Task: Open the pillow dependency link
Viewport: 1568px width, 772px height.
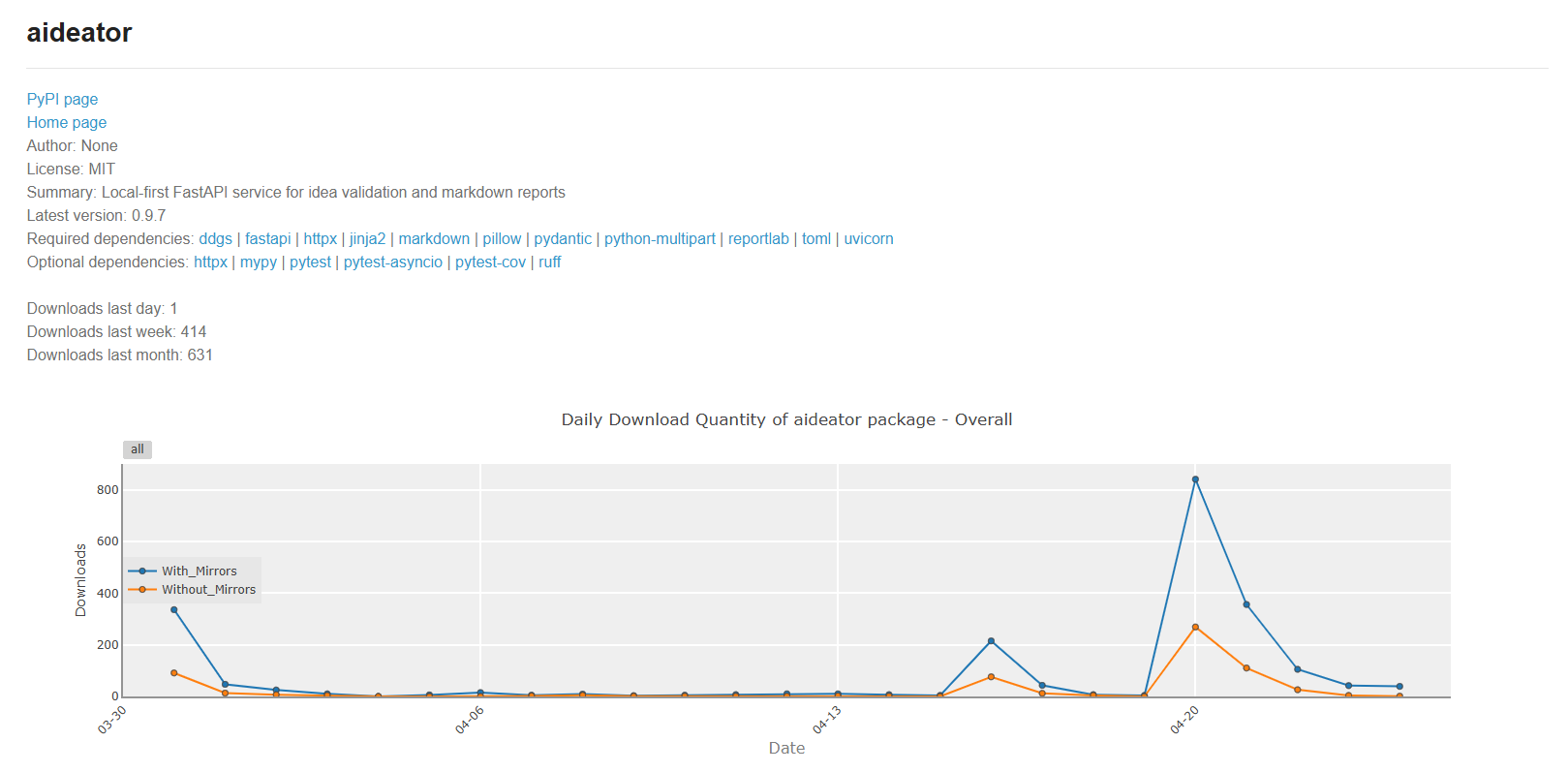Action: [x=502, y=238]
